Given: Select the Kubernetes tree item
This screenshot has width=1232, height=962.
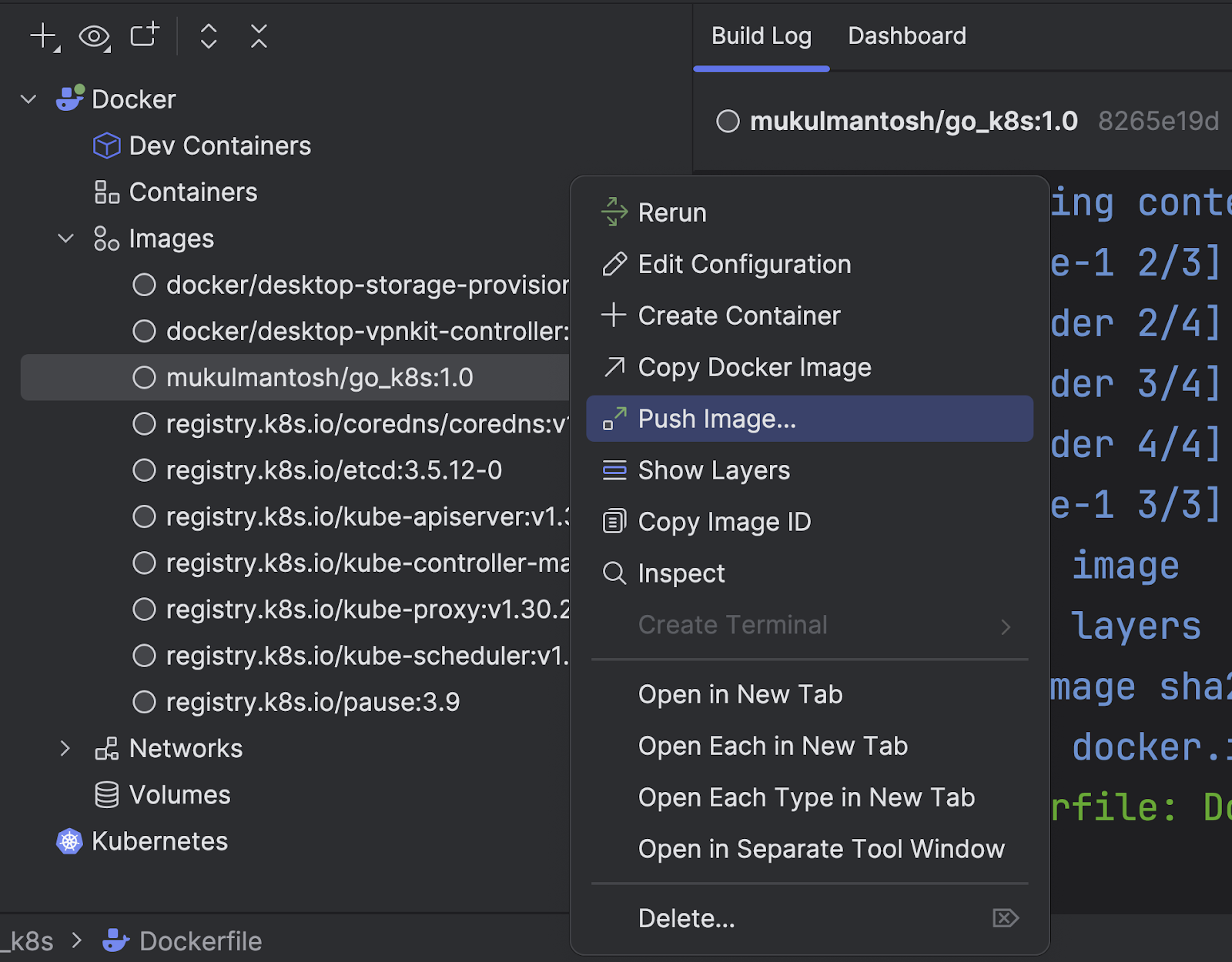Looking at the screenshot, I should coord(159,841).
